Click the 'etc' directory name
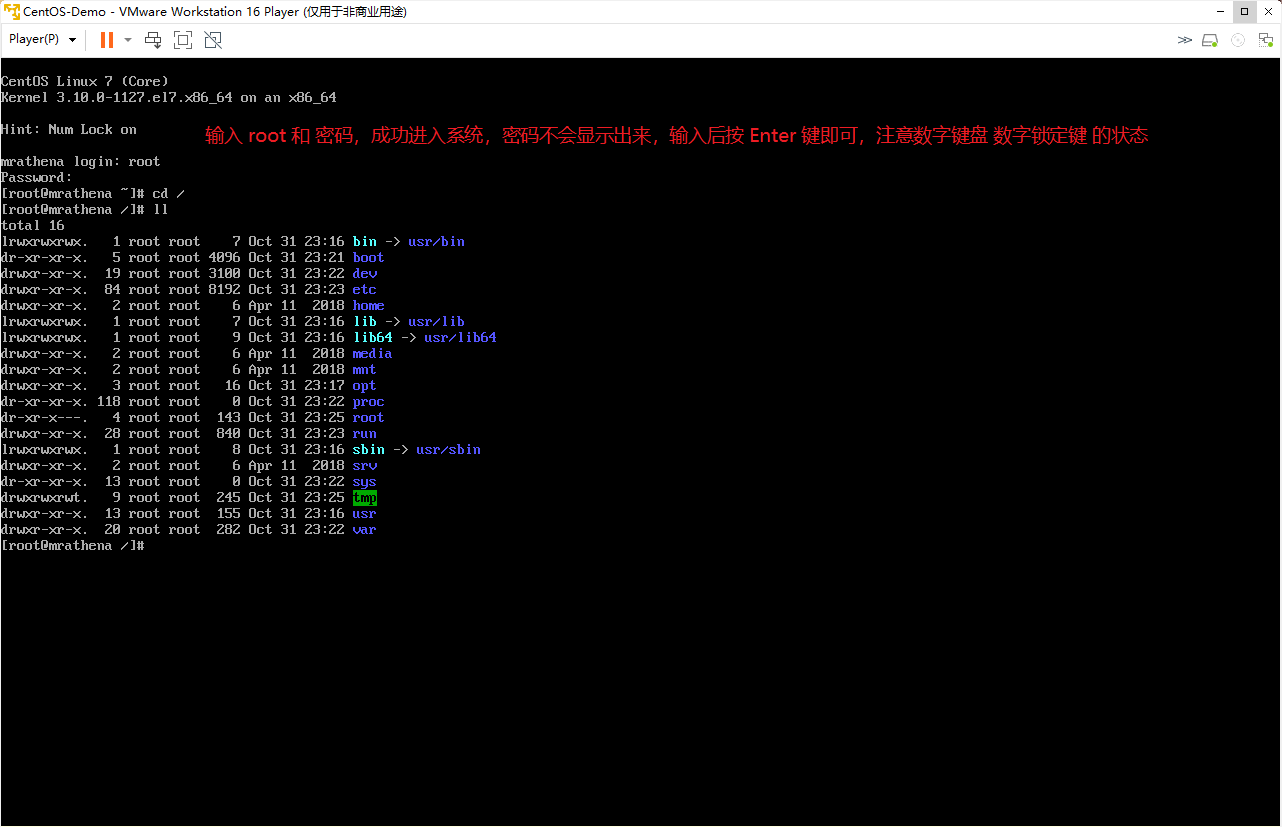Image resolution: width=1282 pixels, height=827 pixels. coord(365,289)
